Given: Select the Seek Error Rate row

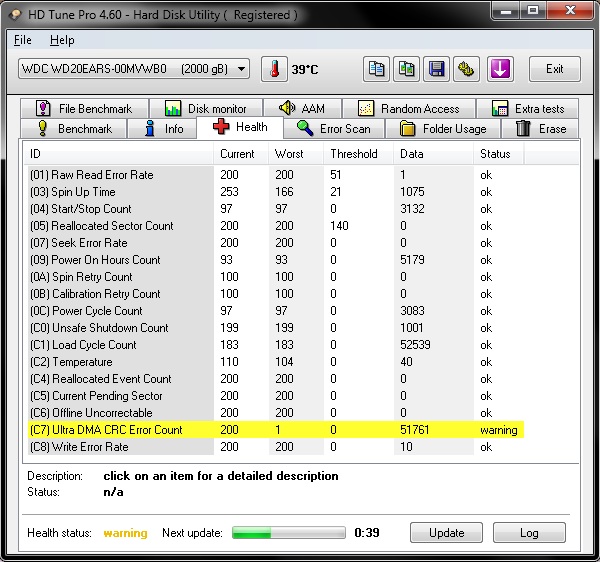Looking at the screenshot, I should (x=276, y=243).
